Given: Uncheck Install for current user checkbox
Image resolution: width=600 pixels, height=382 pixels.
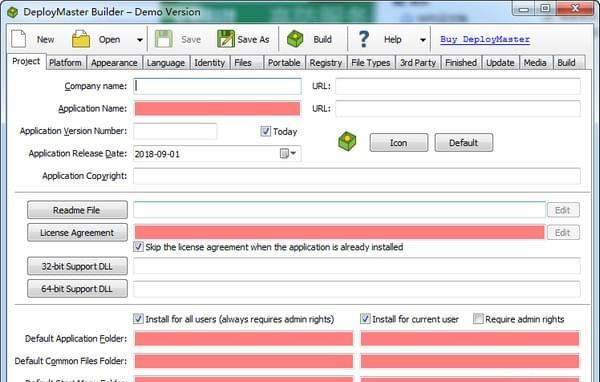Looking at the screenshot, I should pyautogui.click(x=365, y=318).
